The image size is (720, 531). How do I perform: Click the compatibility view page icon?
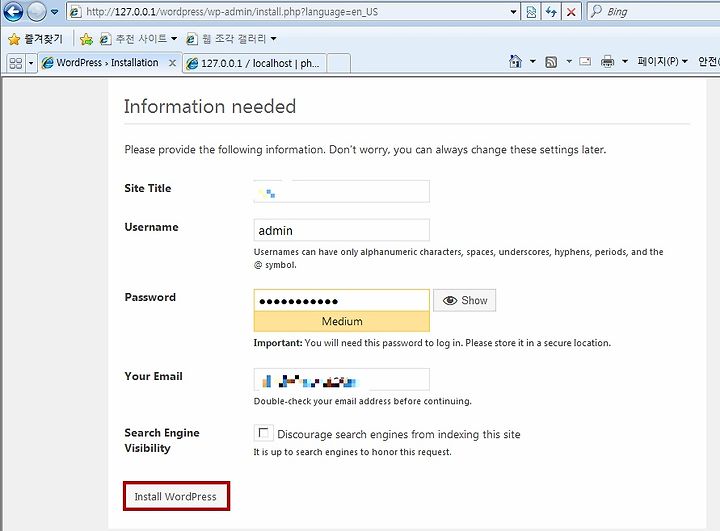[x=531, y=12]
